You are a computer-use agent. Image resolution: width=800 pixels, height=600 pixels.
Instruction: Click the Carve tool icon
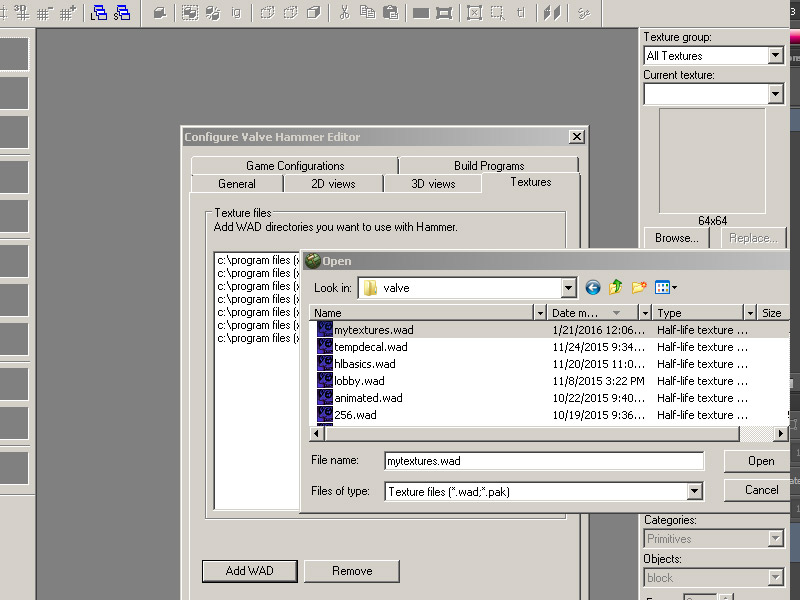(x=160, y=12)
